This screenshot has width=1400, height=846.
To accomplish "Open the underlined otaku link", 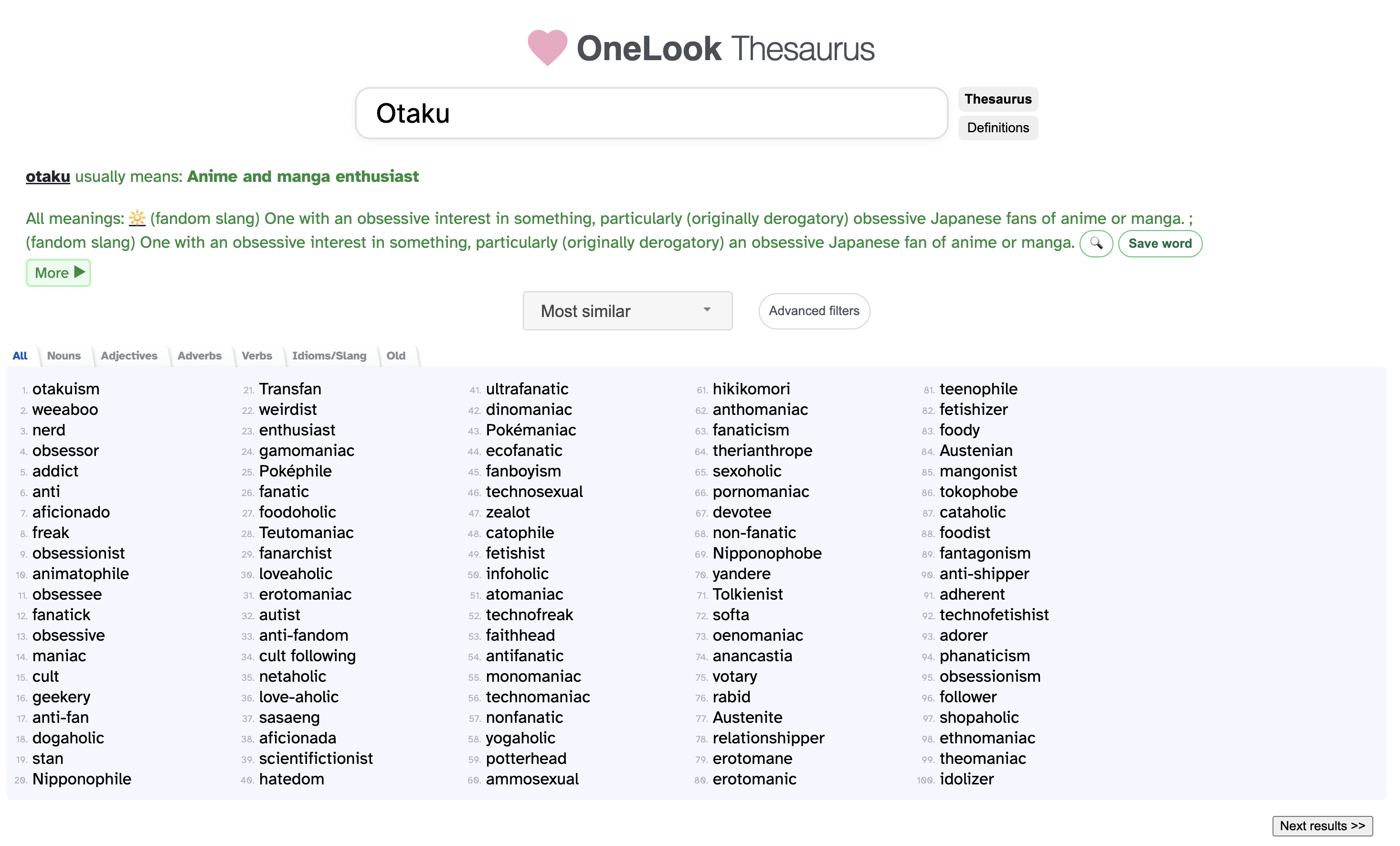I will pos(48,177).
